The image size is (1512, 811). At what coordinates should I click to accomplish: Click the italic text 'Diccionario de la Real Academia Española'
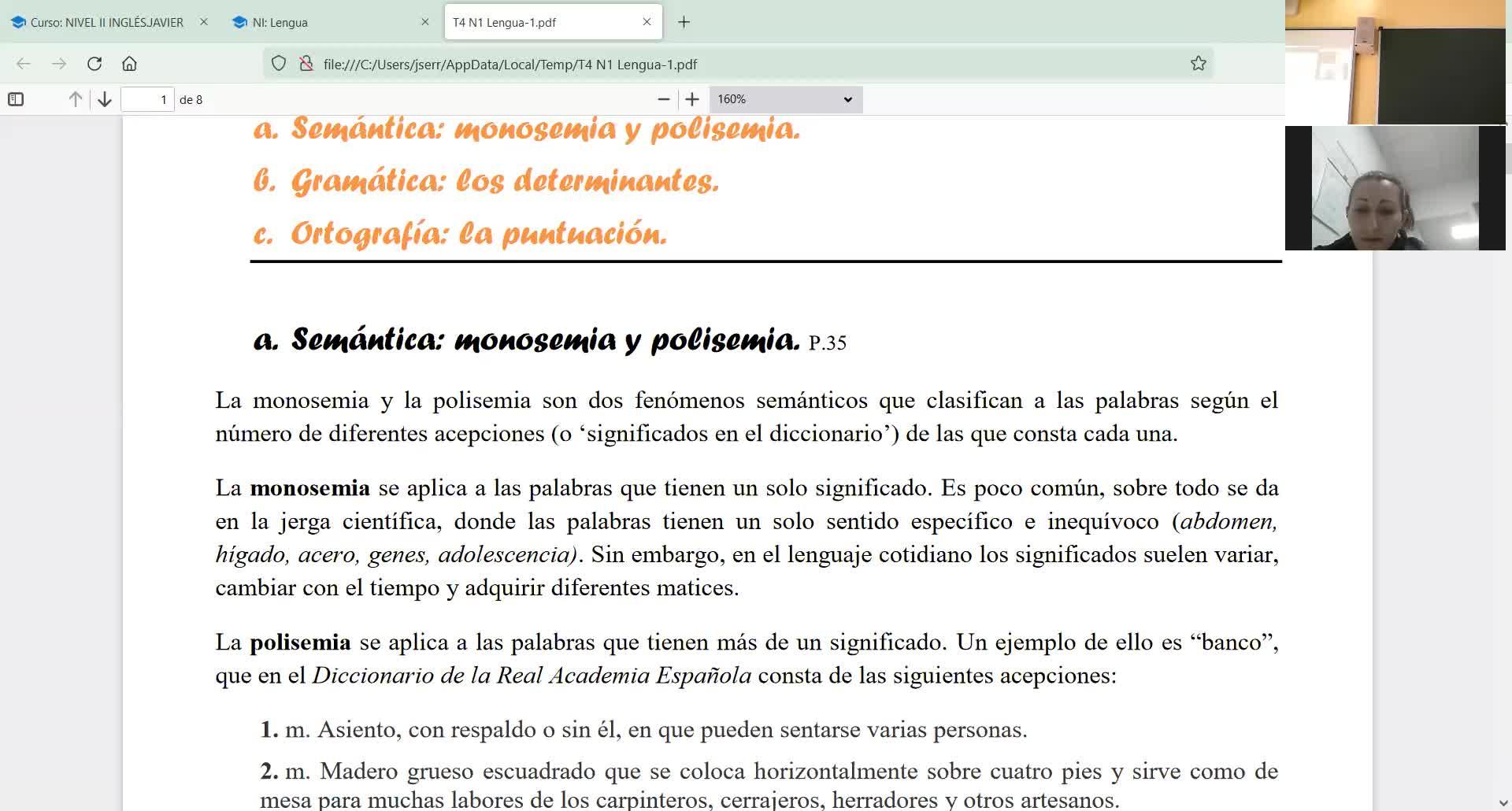[532, 676]
